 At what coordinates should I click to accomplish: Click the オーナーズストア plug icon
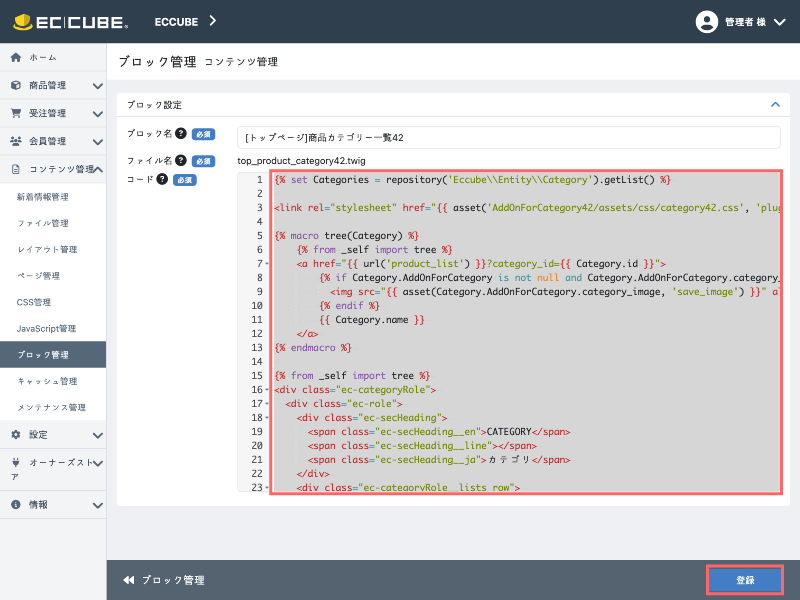(16, 462)
